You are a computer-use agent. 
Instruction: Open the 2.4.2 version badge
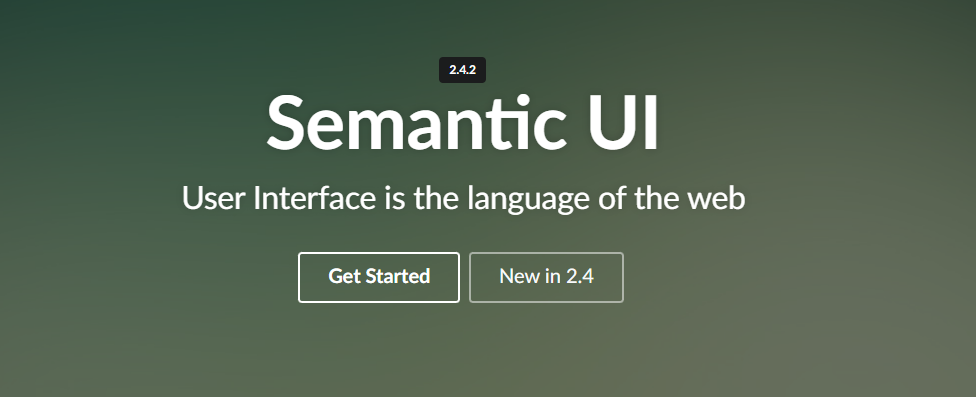coord(462,70)
